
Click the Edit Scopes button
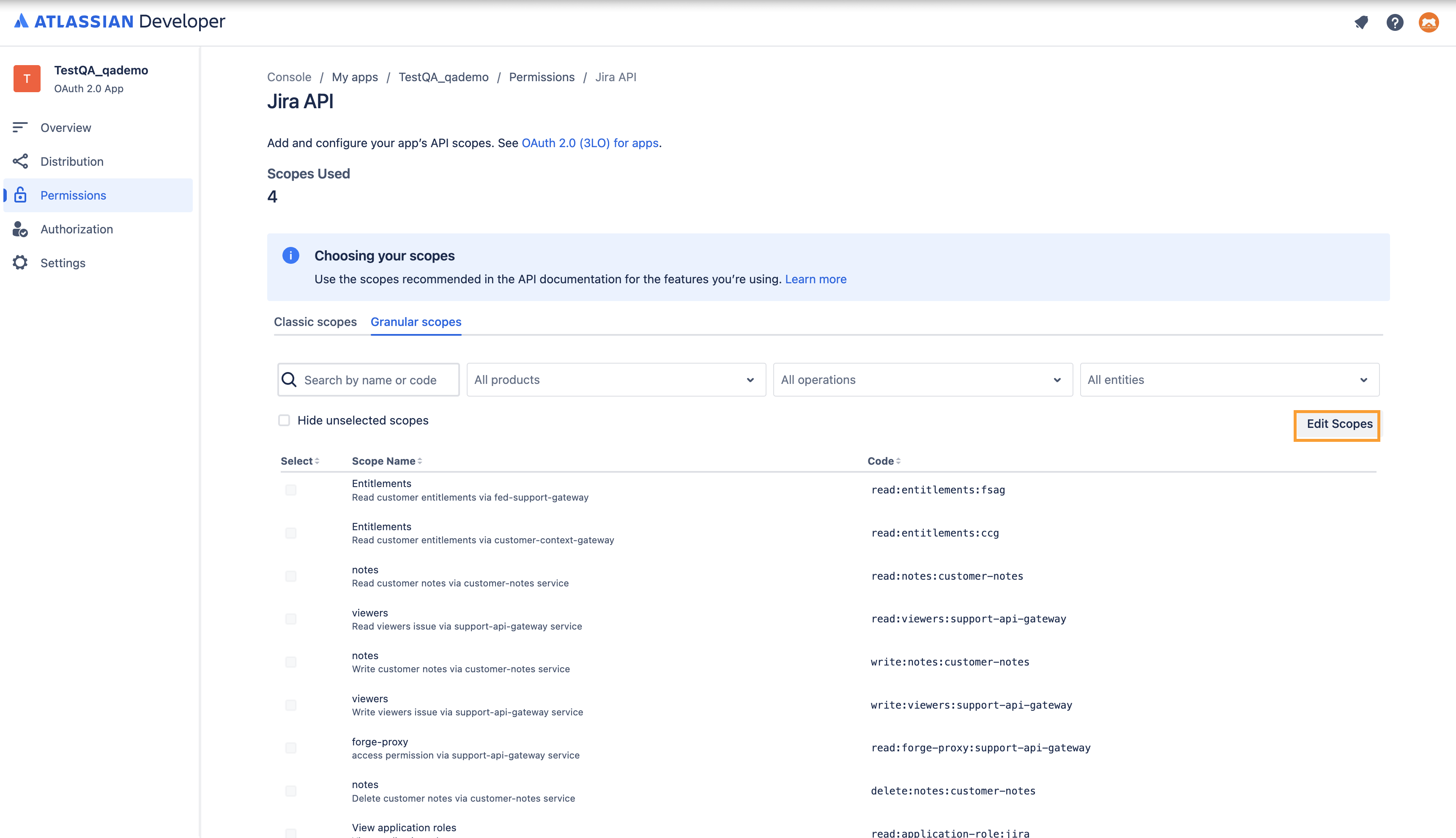(x=1336, y=424)
